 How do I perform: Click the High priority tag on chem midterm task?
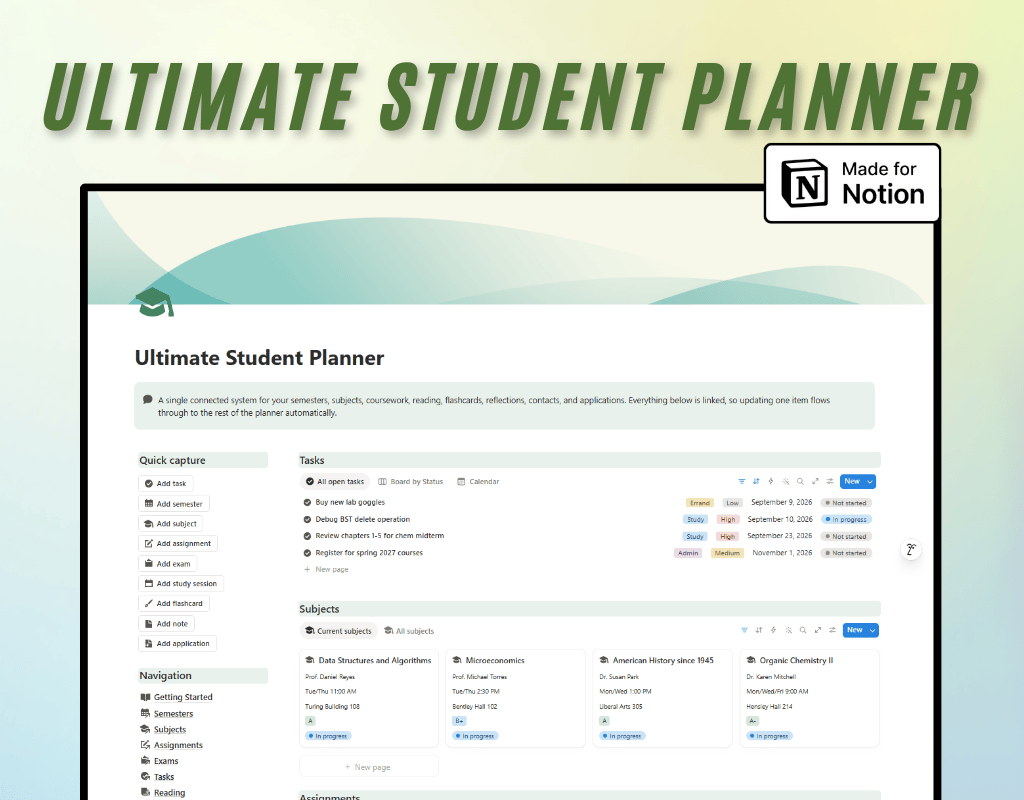pos(727,536)
